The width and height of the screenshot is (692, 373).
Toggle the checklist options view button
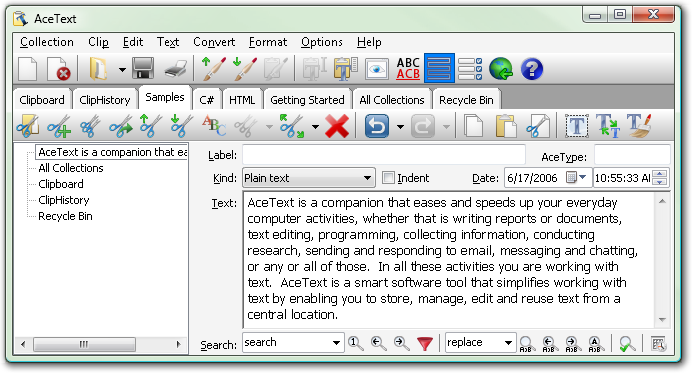(470, 69)
